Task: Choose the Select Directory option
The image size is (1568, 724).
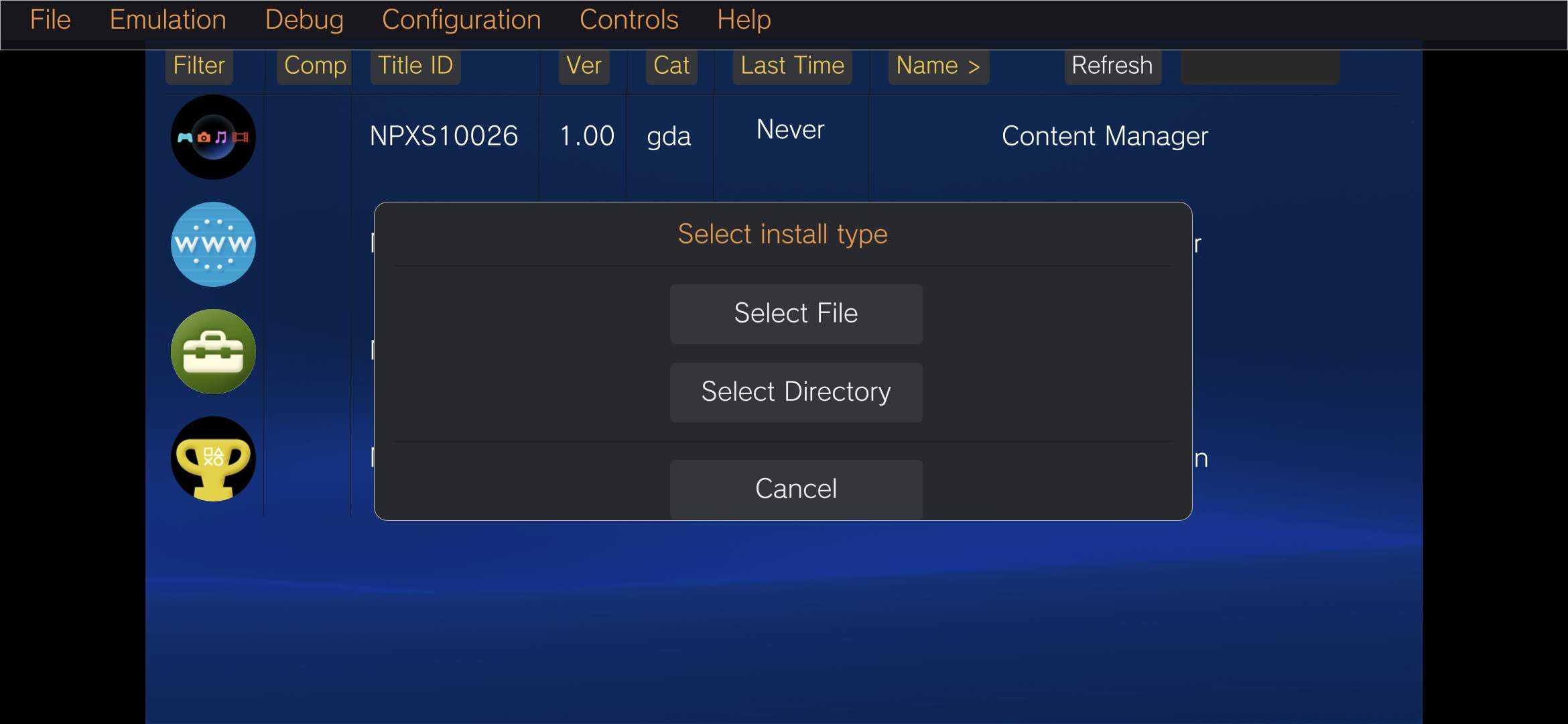Action: pyautogui.click(x=796, y=392)
